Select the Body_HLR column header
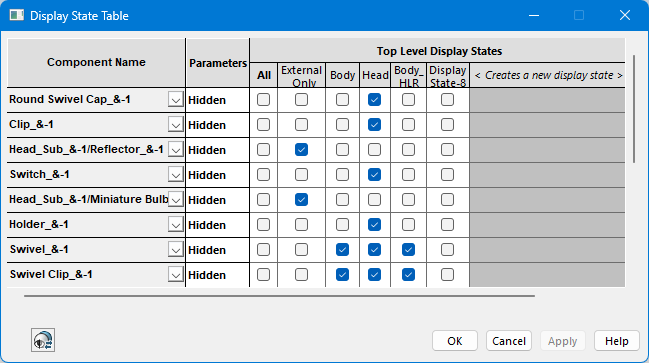Viewport: 649px width, 363px height. [x=409, y=75]
